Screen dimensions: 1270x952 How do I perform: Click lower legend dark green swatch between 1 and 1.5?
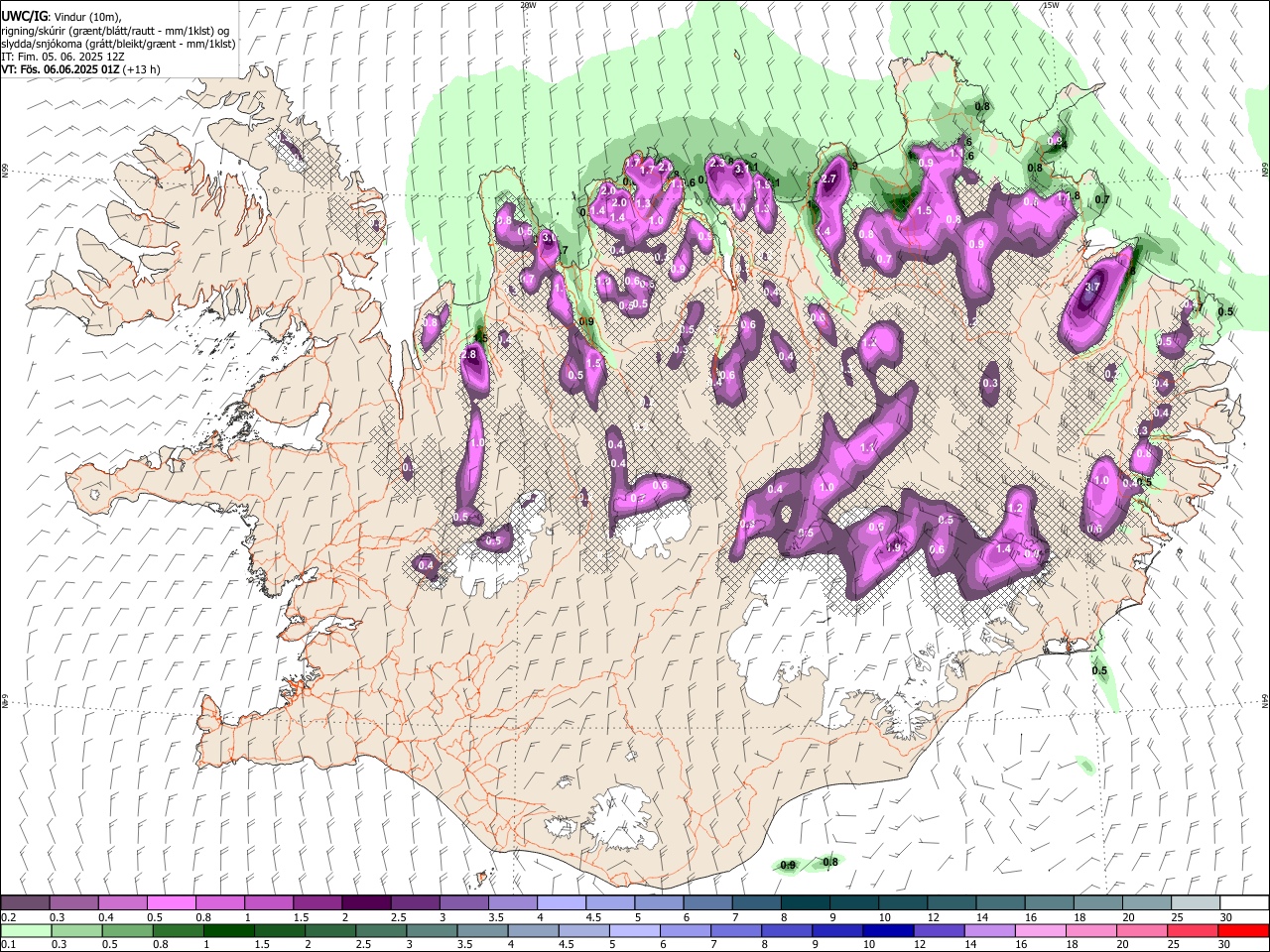(x=228, y=930)
